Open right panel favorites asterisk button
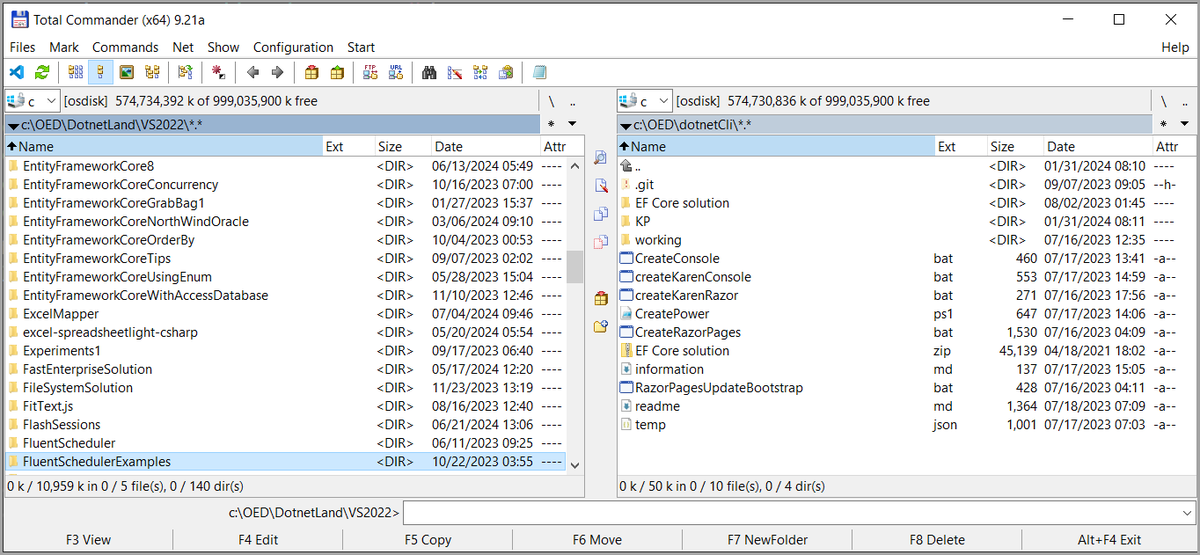 tap(1163, 124)
